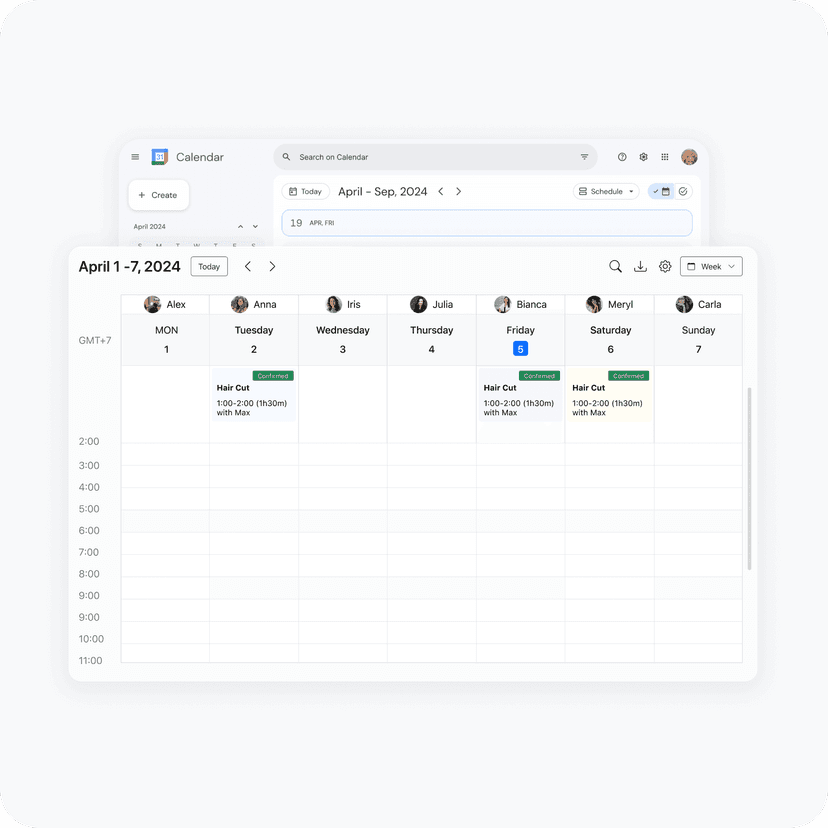This screenshot has width=828, height=828.
Task: Open search filter options icon
Action: (x=584, y=157)
